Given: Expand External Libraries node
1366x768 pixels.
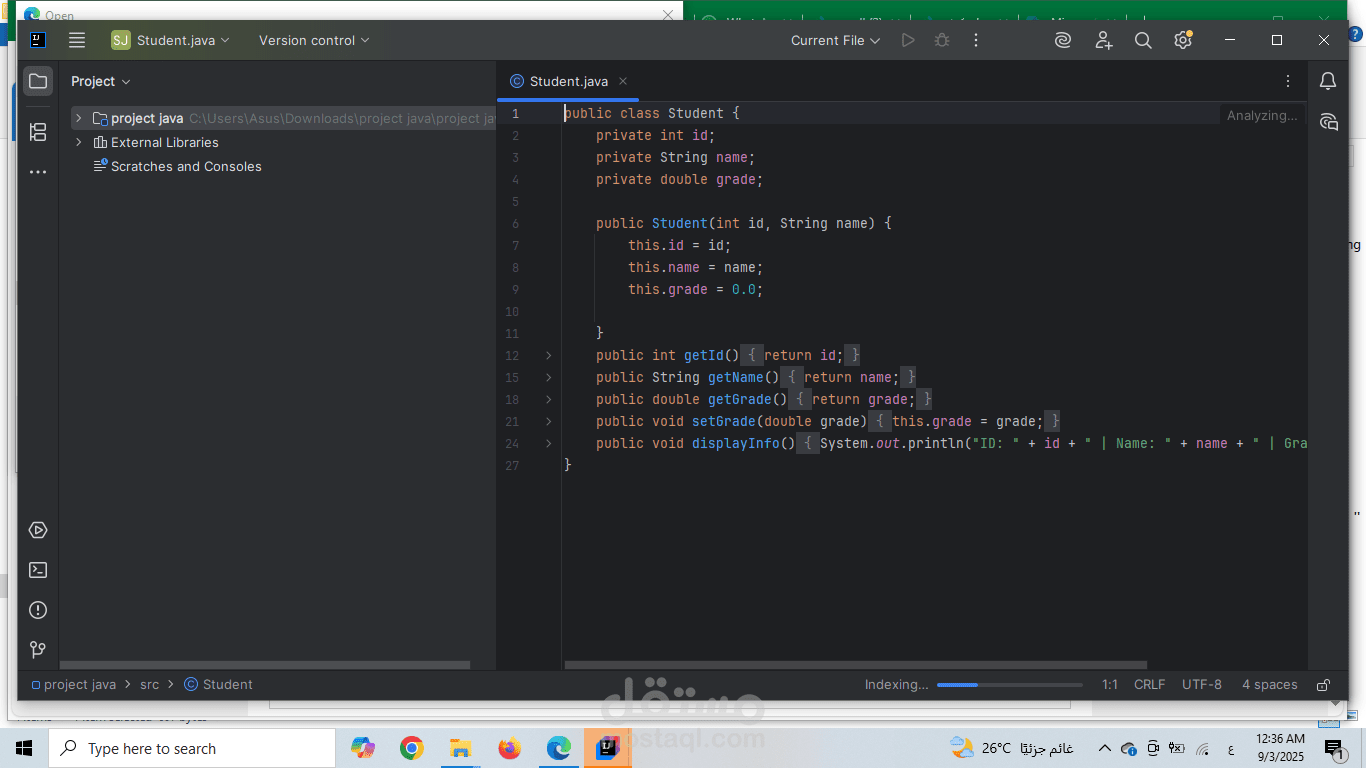Looking at the screenshot, I should [x=79, y=142].
